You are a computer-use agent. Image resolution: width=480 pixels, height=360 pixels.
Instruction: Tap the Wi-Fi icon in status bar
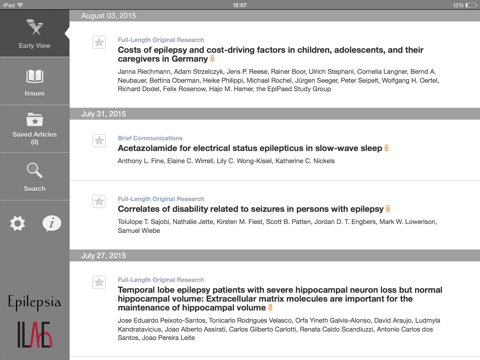pos(20,5)
